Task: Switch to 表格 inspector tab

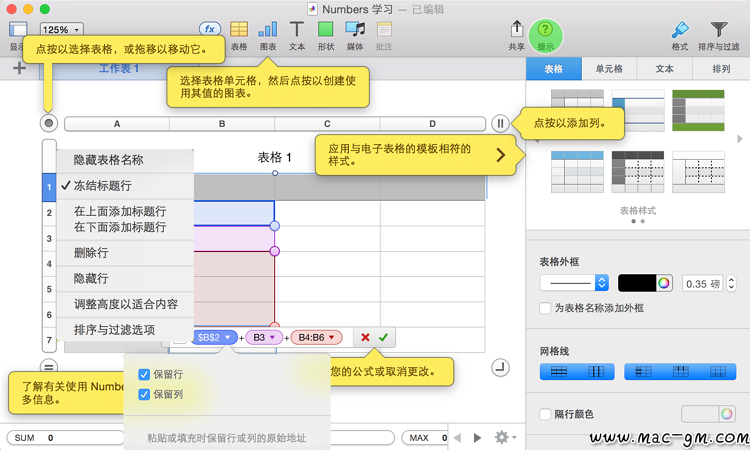Action: [554, 69]
